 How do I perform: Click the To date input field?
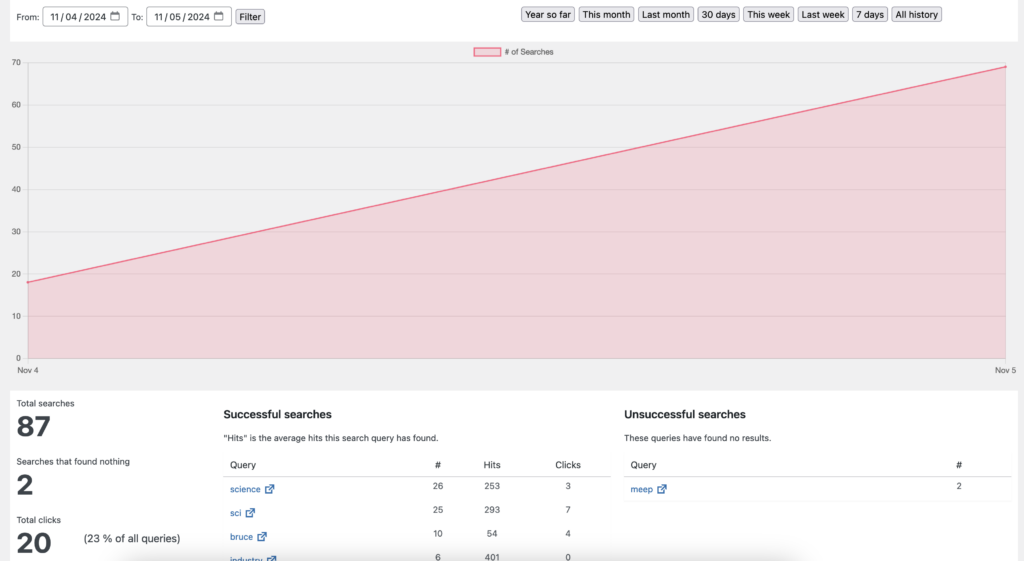tap(181, 17)
